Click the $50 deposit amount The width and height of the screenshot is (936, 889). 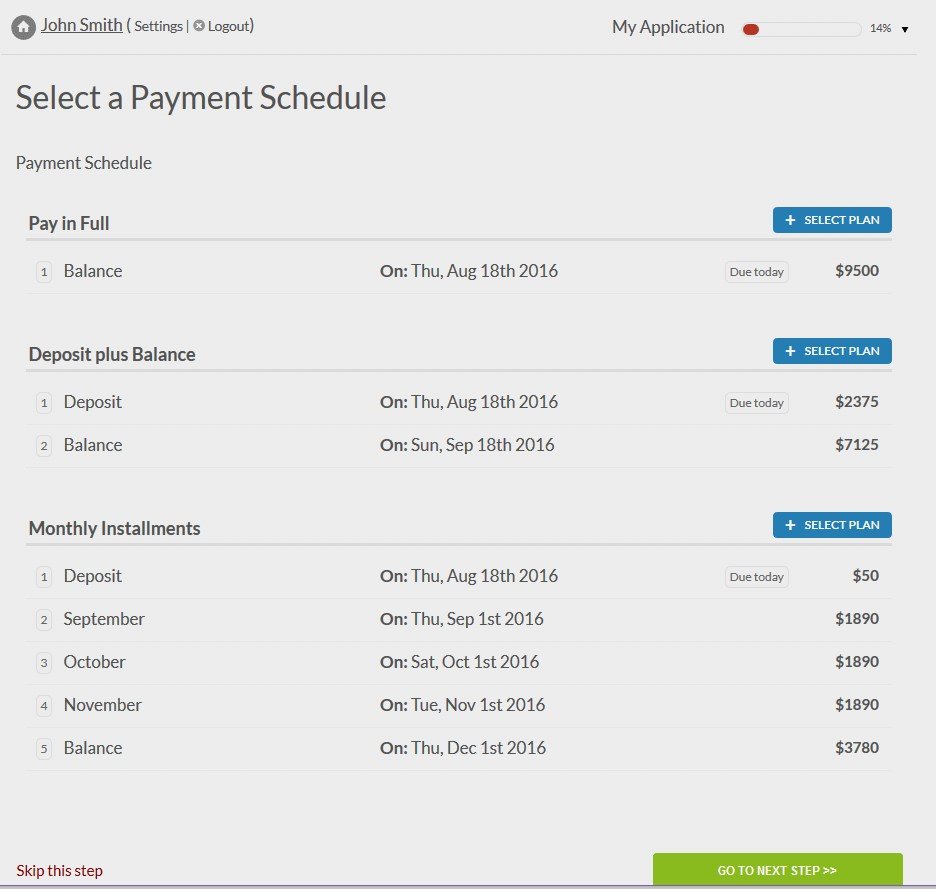866,576
